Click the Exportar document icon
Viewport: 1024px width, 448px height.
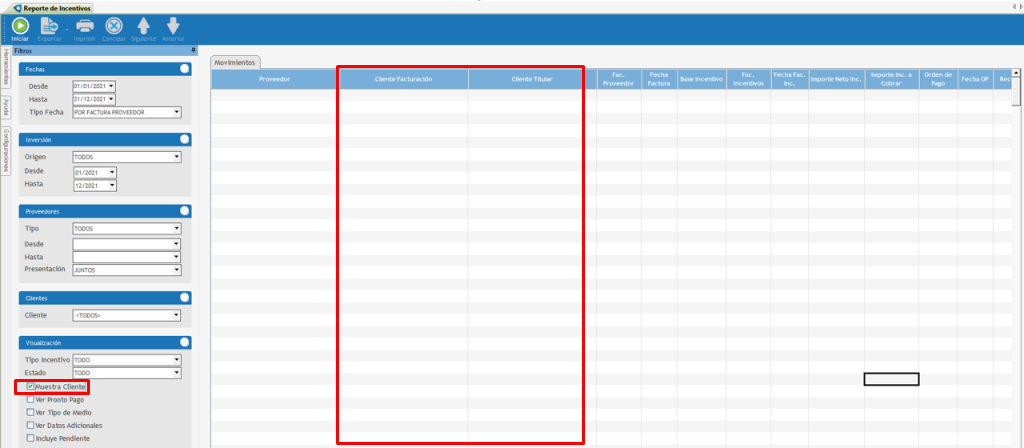point(50,26)
